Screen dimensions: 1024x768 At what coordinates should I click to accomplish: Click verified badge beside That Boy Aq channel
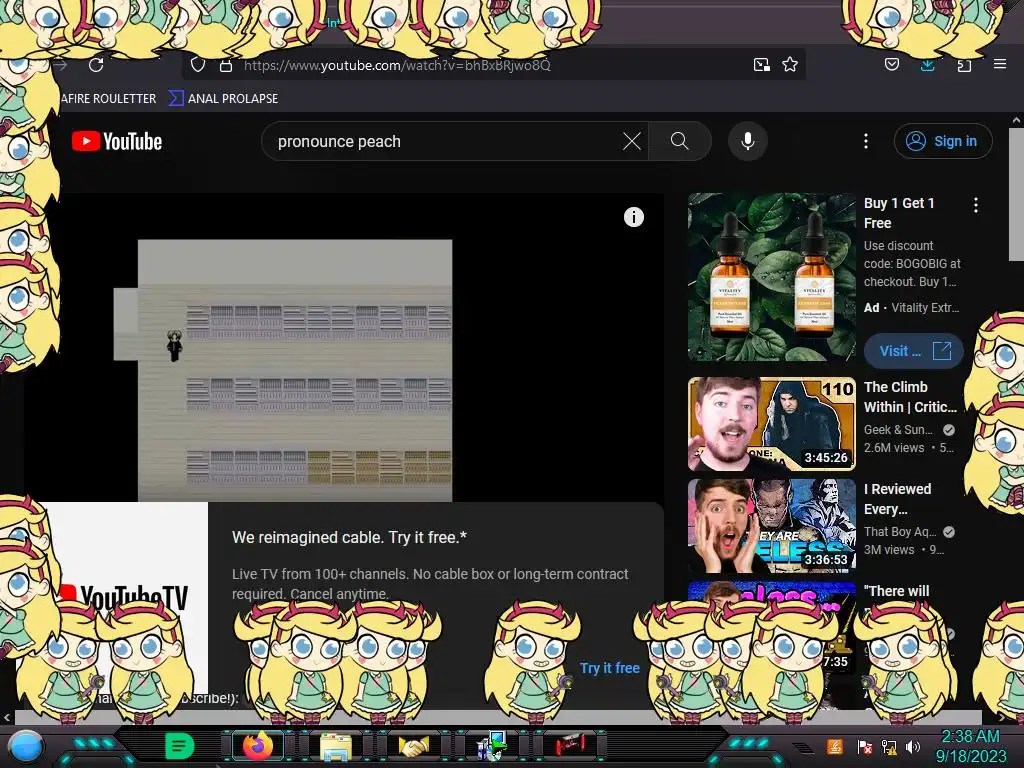(949, 532)
